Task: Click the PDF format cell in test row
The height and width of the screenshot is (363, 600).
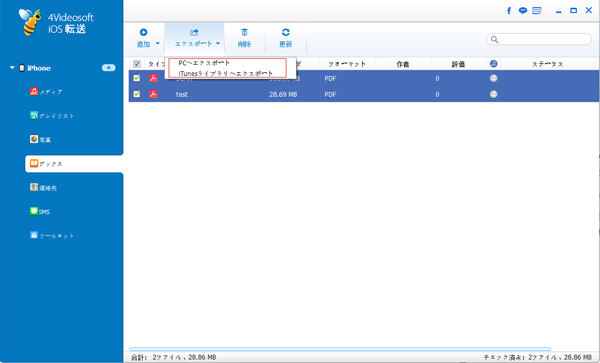Action: [x=330, y=94]
